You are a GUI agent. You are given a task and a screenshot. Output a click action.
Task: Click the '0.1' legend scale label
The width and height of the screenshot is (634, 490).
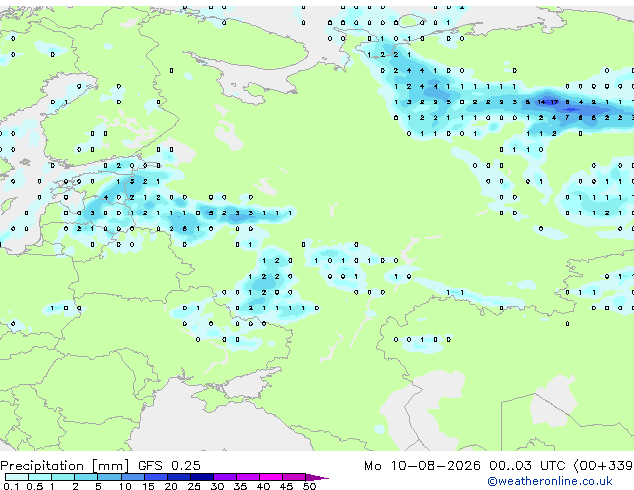pos(11,486)
